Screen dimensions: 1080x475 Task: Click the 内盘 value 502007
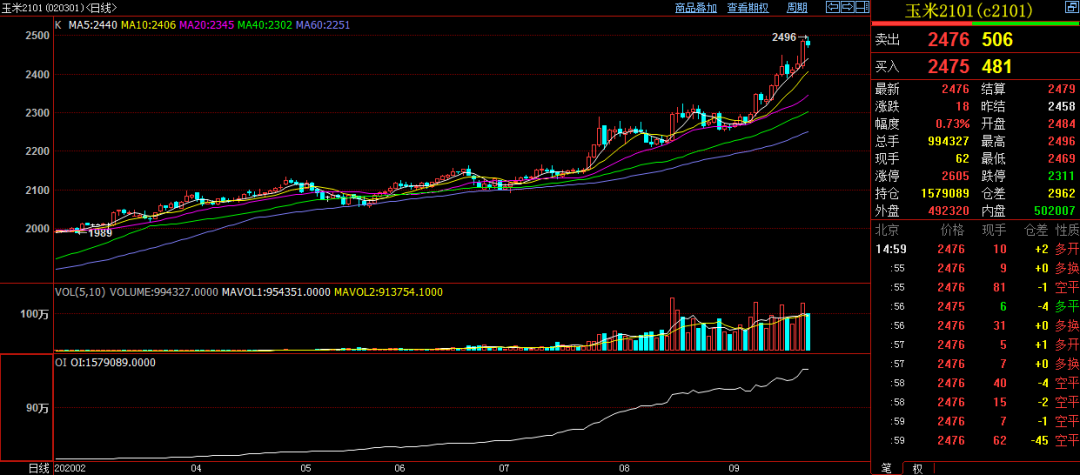[1055, 209]
